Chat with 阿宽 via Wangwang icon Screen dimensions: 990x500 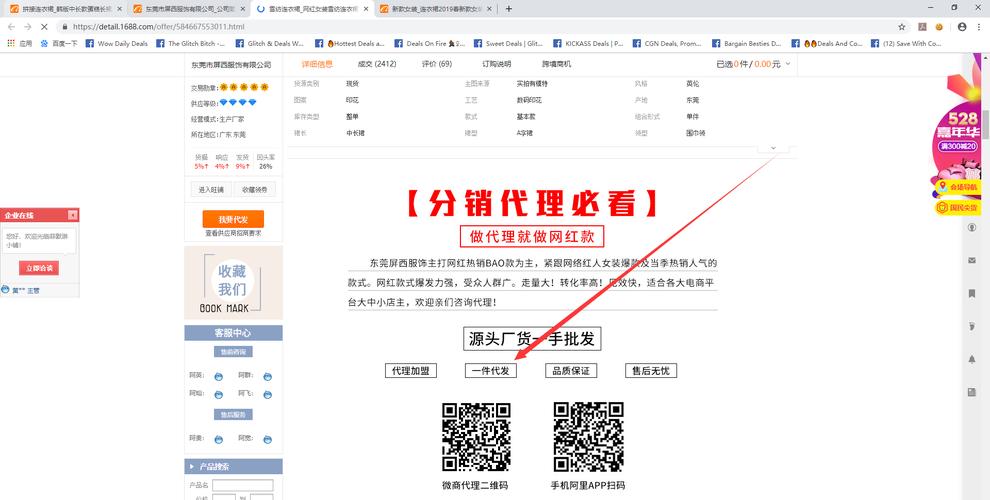click(x=268, y=439)
